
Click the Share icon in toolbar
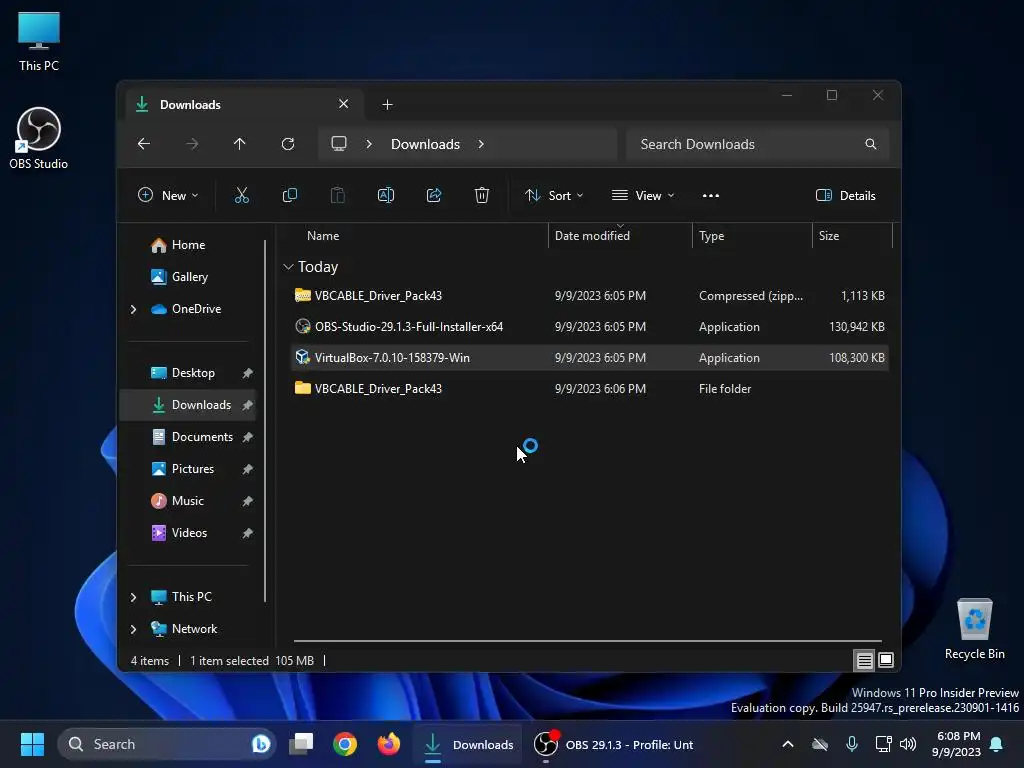pyautogui.click(x=434, y=195)
